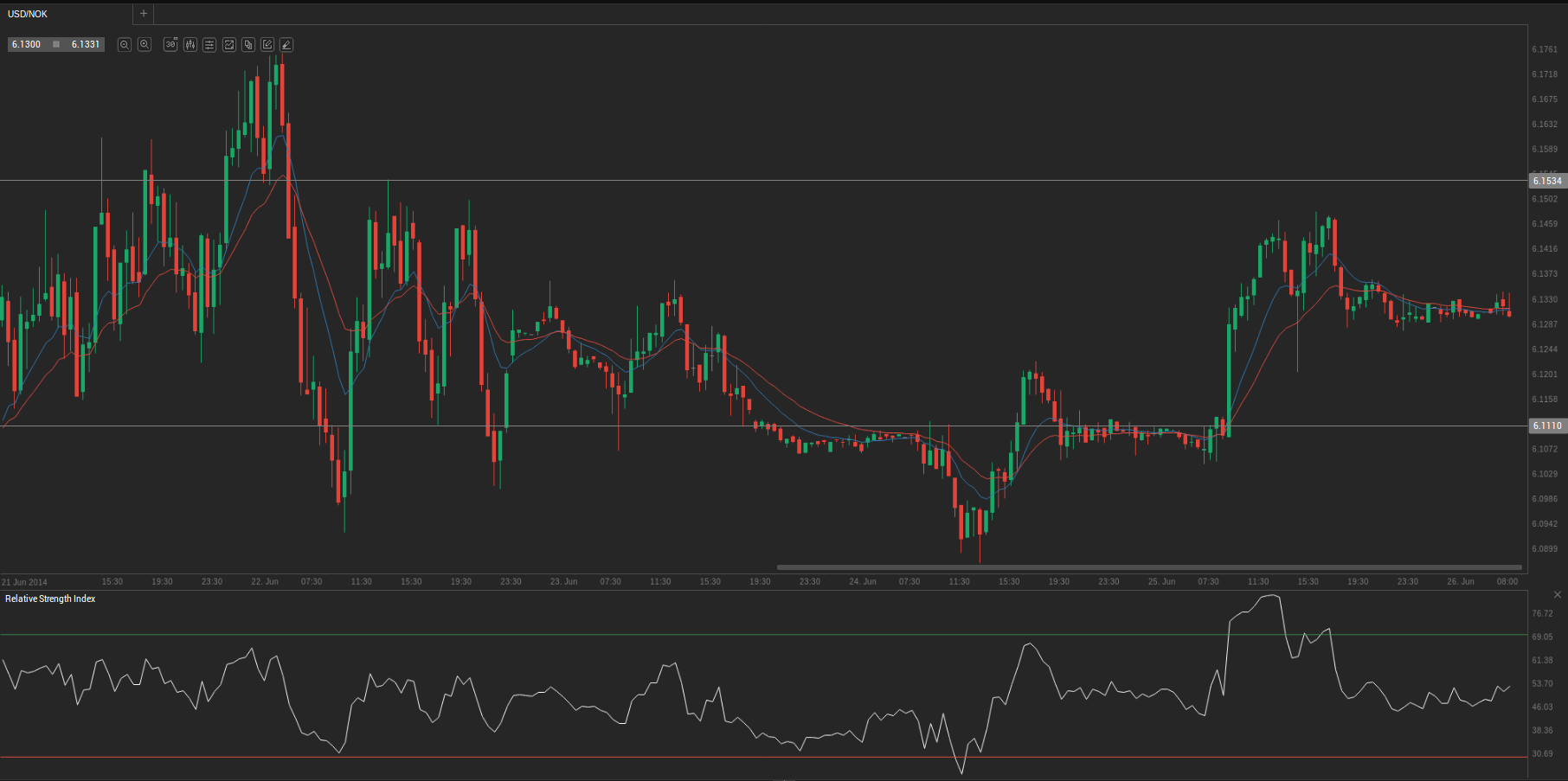
Task: Click the Relative Strength Index title
Action: [50, 599]
